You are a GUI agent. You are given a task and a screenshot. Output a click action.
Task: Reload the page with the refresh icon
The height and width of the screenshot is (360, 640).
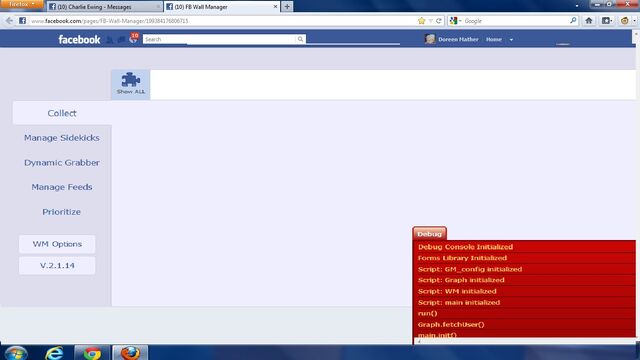tap(439, 21)
